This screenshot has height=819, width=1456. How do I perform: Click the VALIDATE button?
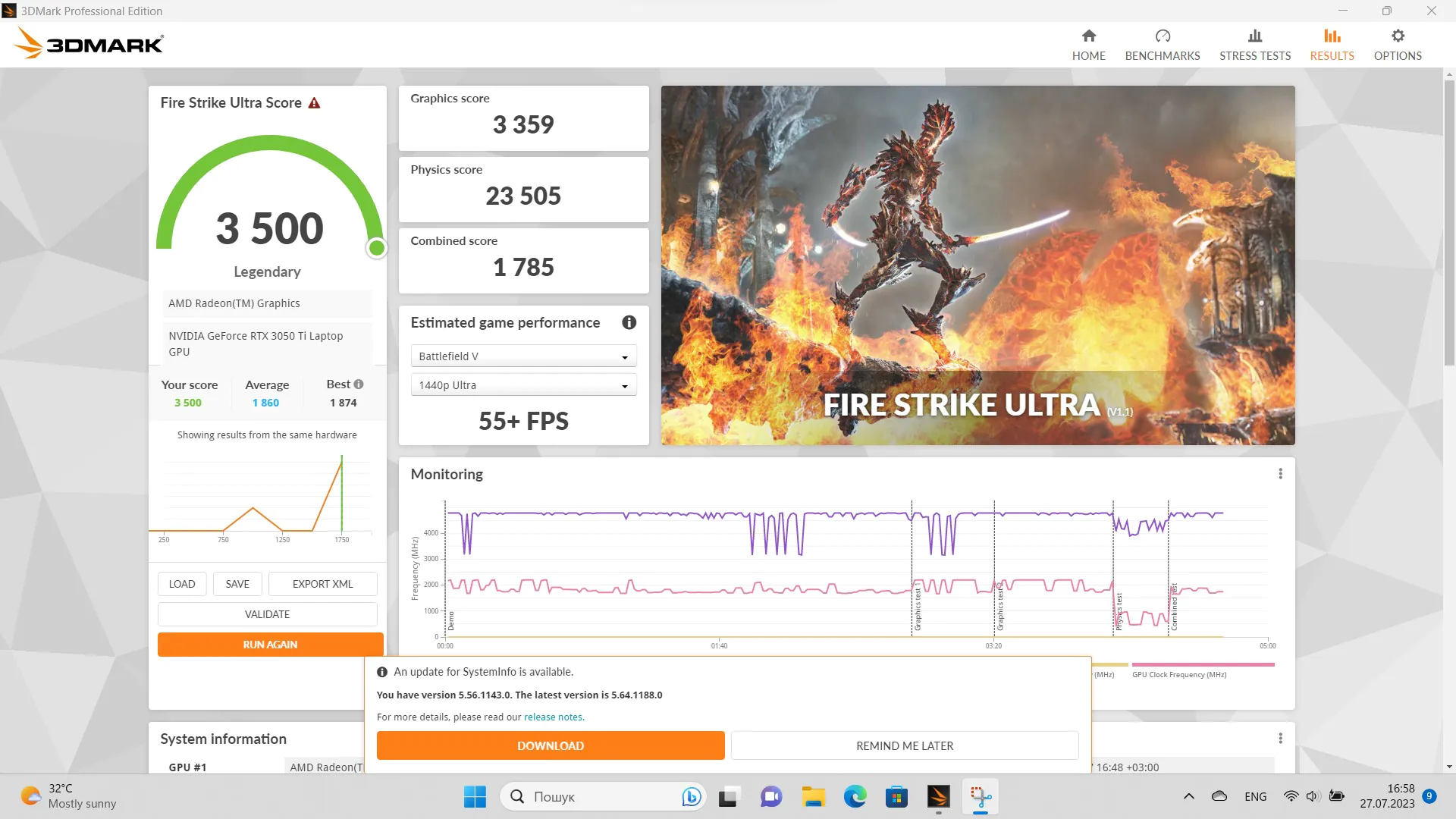click(x=267, y=614)
